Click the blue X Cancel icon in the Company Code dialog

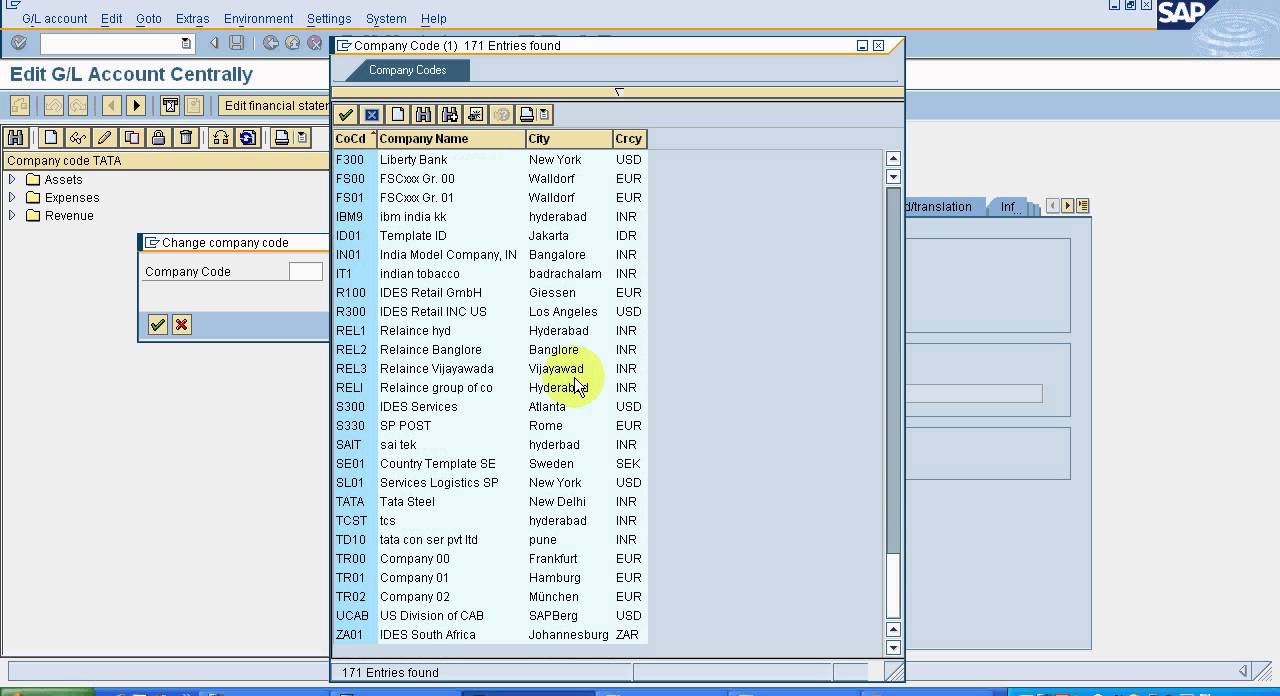(x=372, y=115)
